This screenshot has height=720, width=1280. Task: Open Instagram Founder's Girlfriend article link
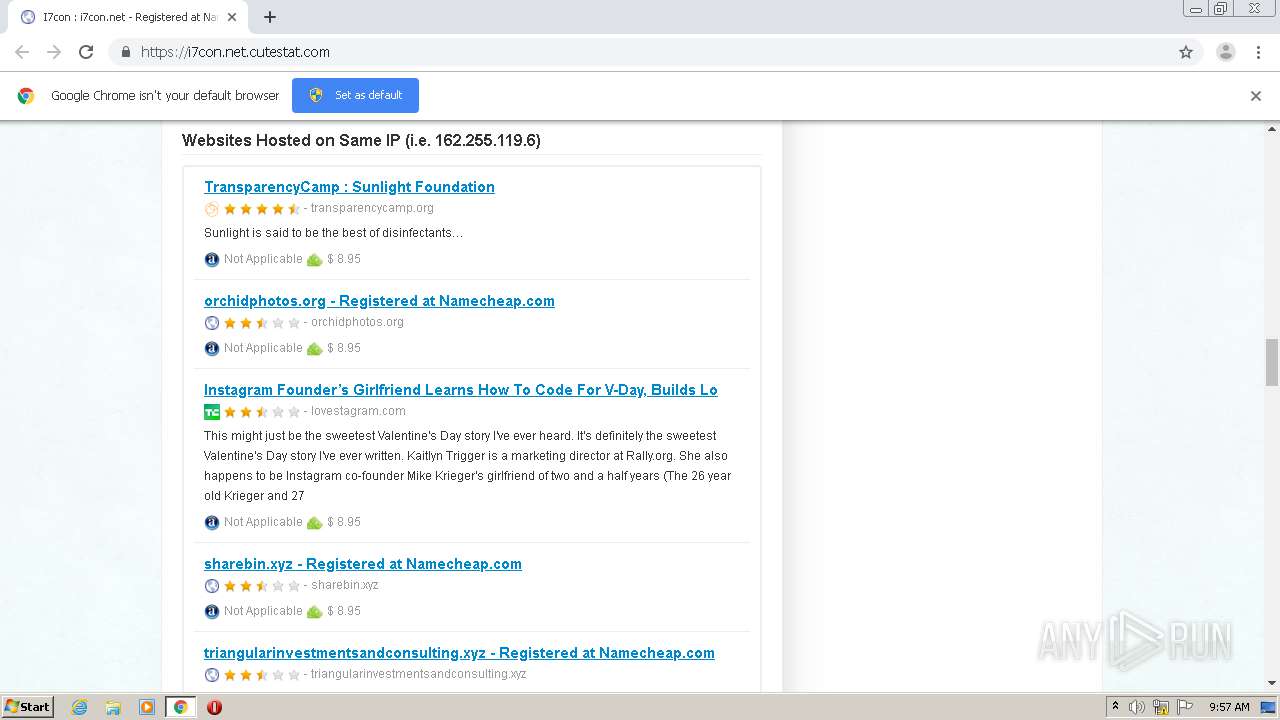tap(461, 390)
